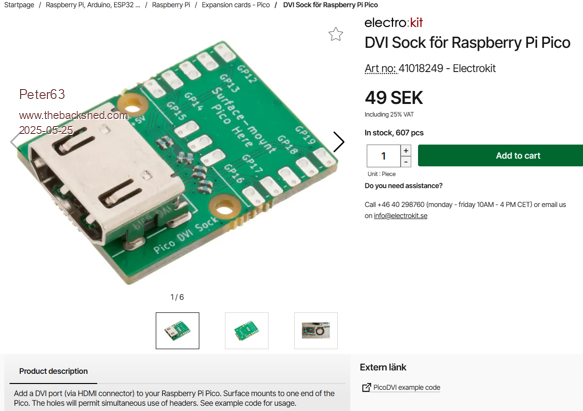Open external link icon beside PicoDVI example code
583x411 pixels.
[366, 388]
